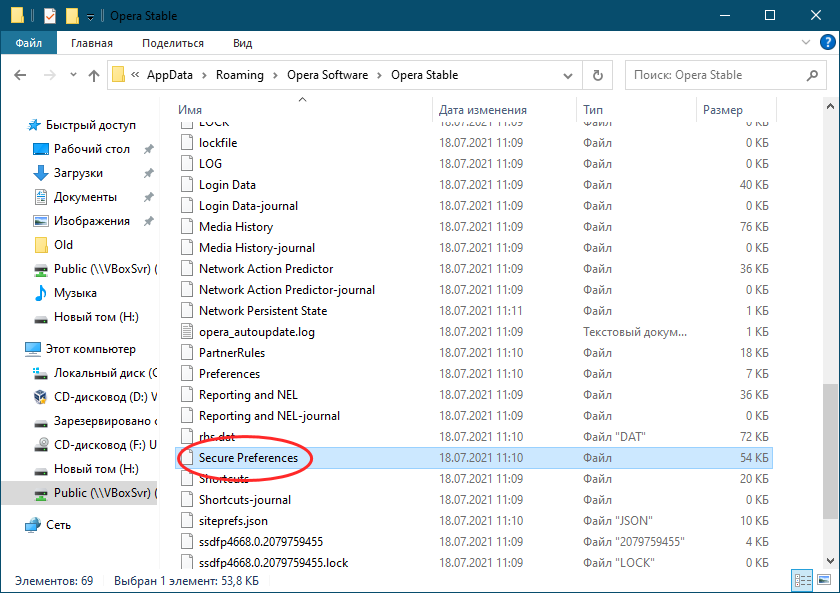Select Login Data-journal file

[248, 206]
